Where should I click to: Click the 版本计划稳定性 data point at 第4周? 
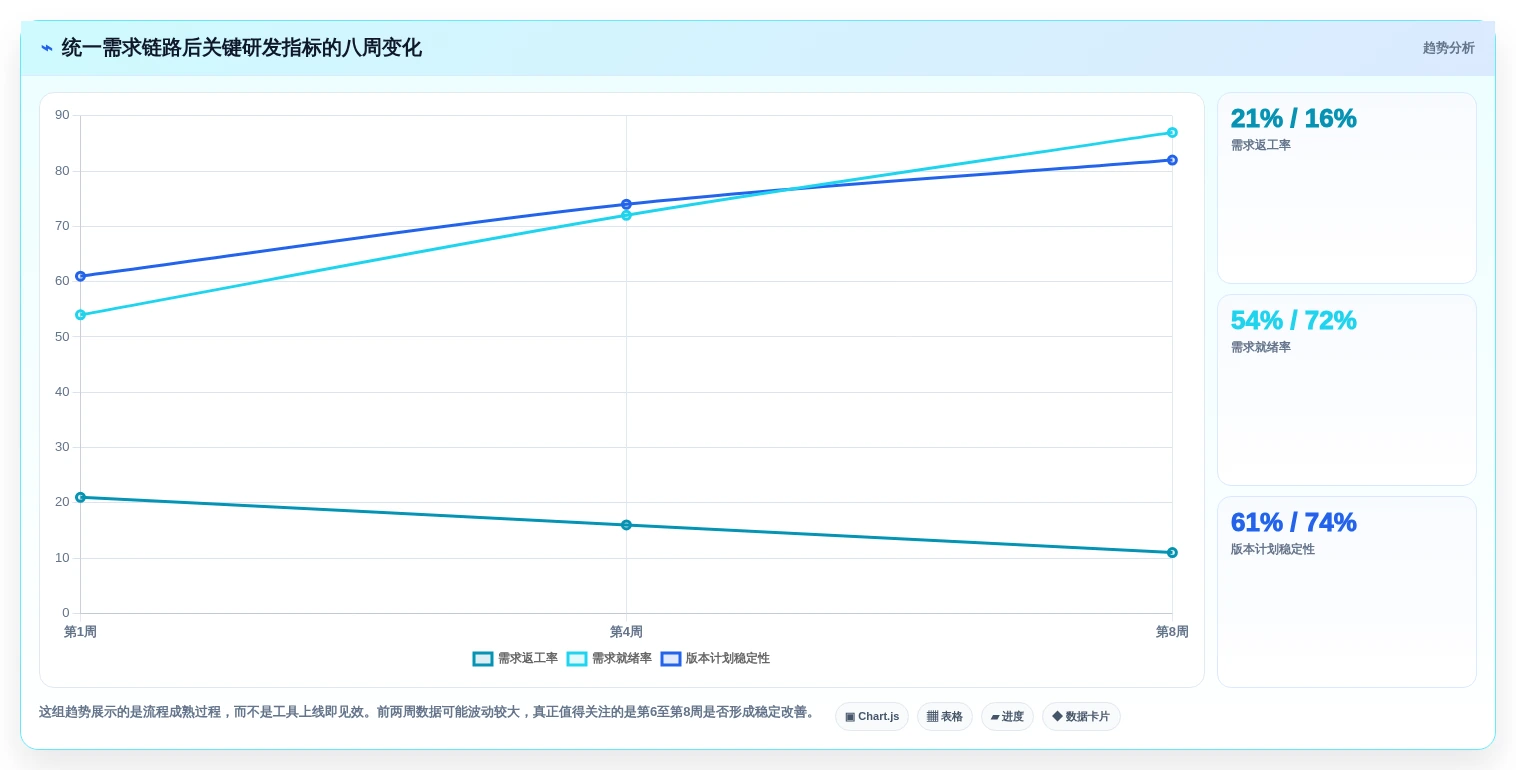point(626,204)
